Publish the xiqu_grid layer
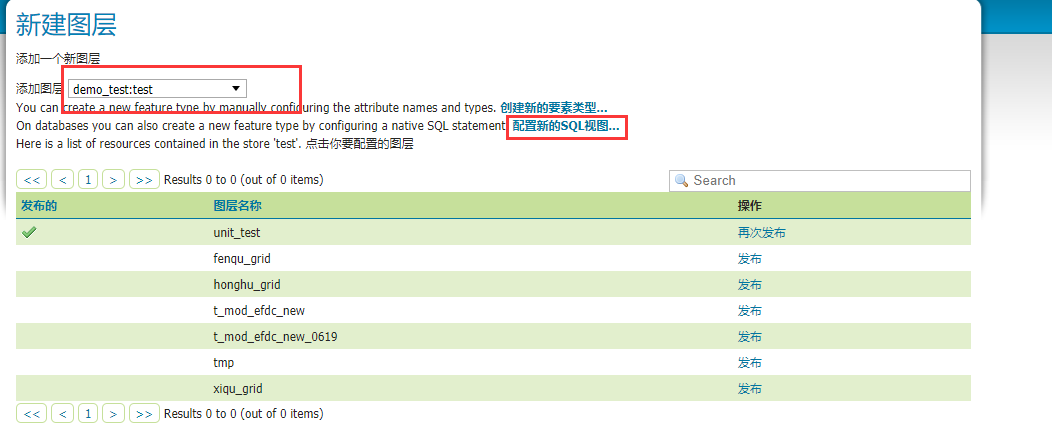The height and width of the screenshot is (446, 1052). (749, 388)
